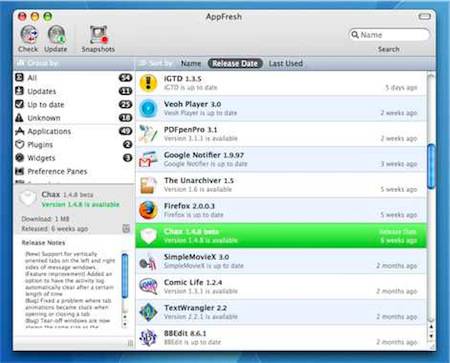Image resolution: width=450 pixels, height=363 pixels.
Task: Click the release notes scrollbar thumb
Action: (x=125, y=276)
